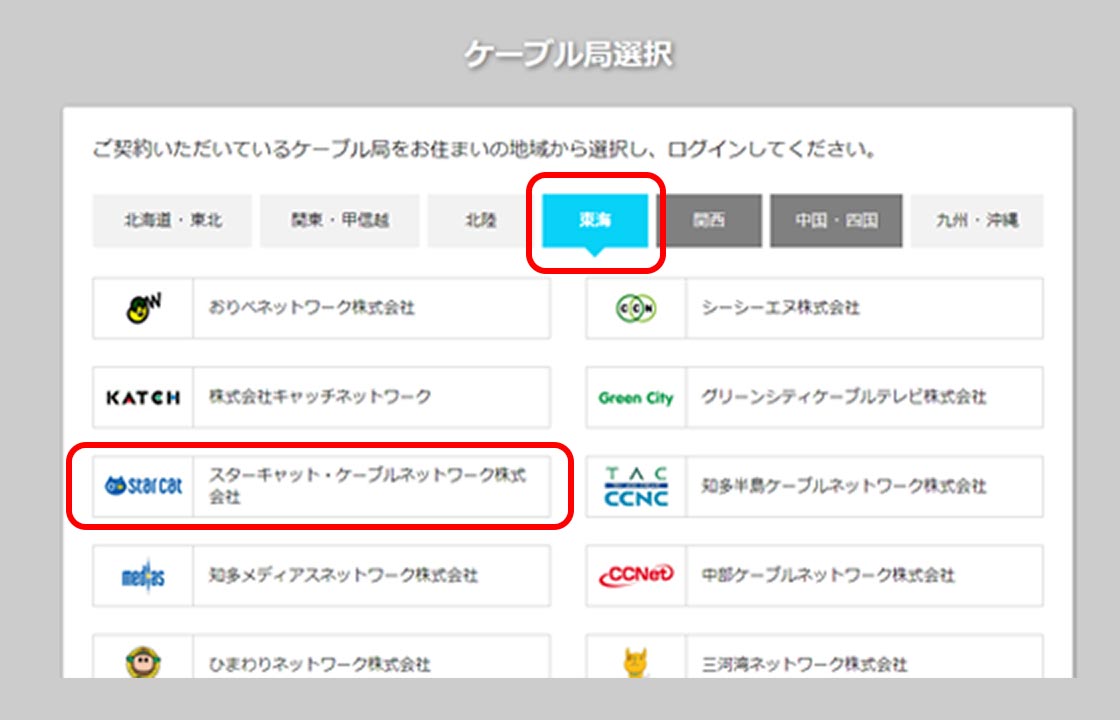Click the CCNet logo
The height and width of the screenshot is (720, 1120).
pos(636,576)
